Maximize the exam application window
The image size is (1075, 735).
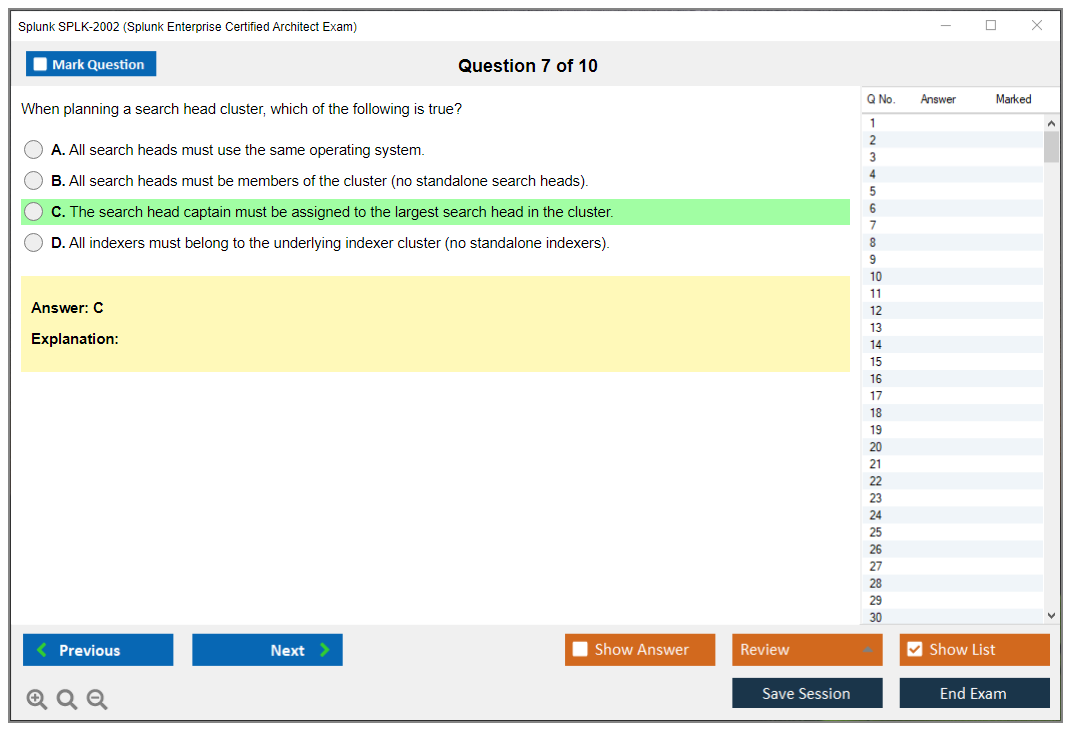[991, 26]
